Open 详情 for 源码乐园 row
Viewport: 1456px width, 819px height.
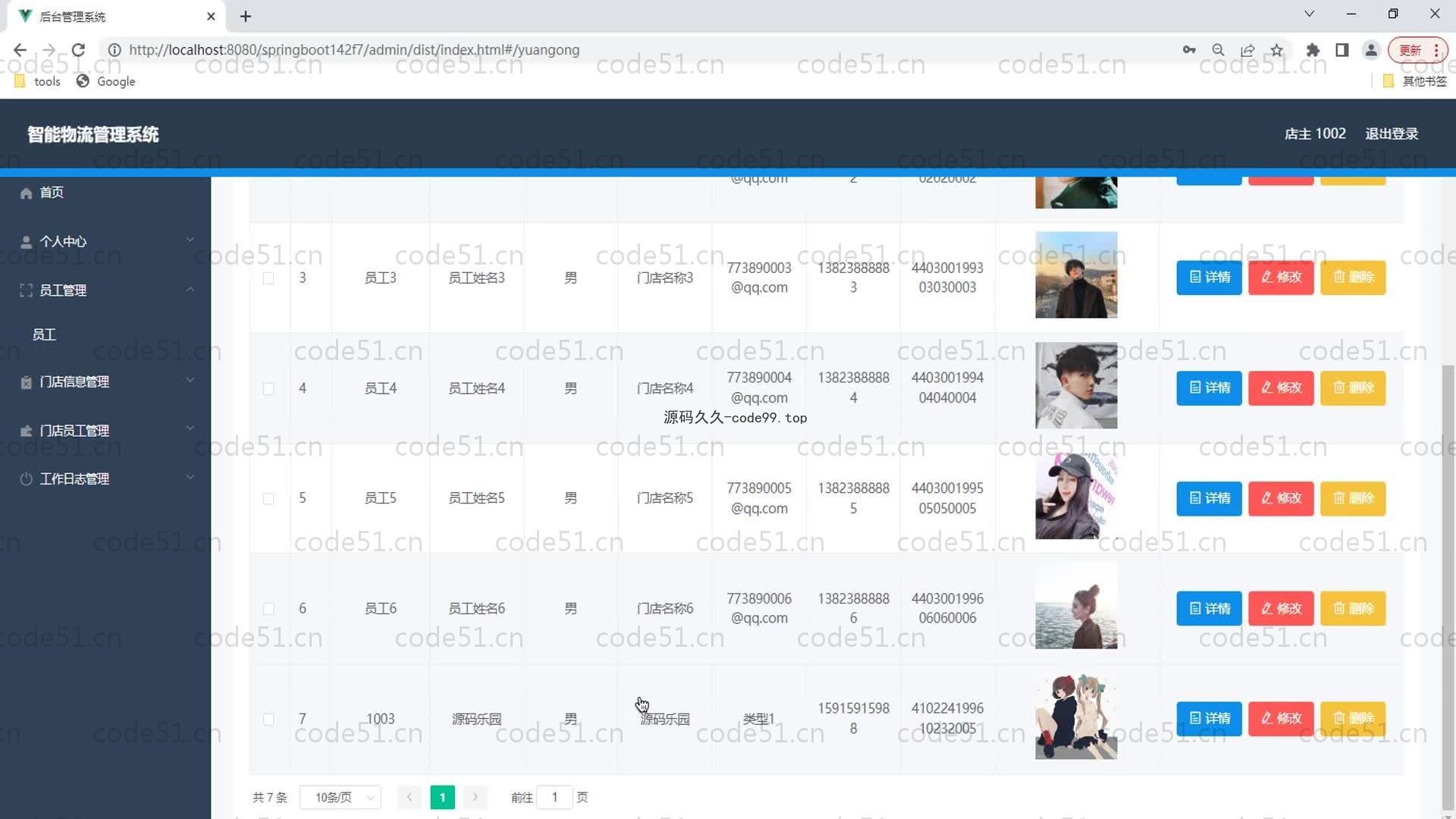(1209, 718)
